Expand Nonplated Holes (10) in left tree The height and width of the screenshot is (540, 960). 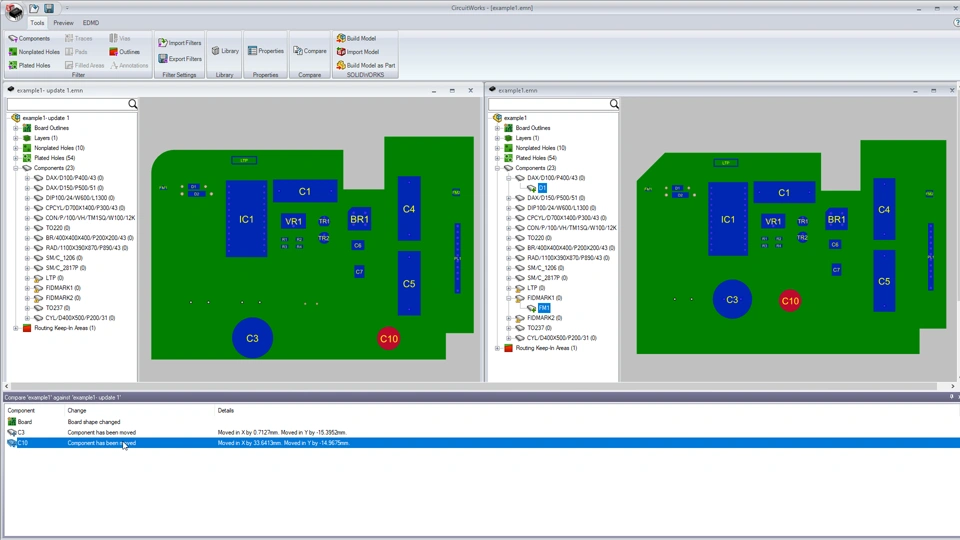(x=16, y=148)
